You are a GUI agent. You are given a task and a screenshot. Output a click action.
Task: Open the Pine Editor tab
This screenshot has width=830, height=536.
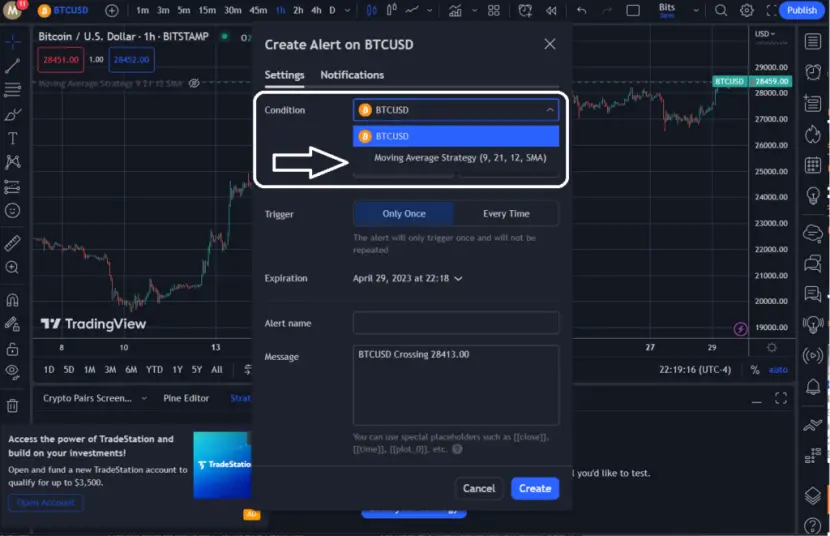point(186,398)
